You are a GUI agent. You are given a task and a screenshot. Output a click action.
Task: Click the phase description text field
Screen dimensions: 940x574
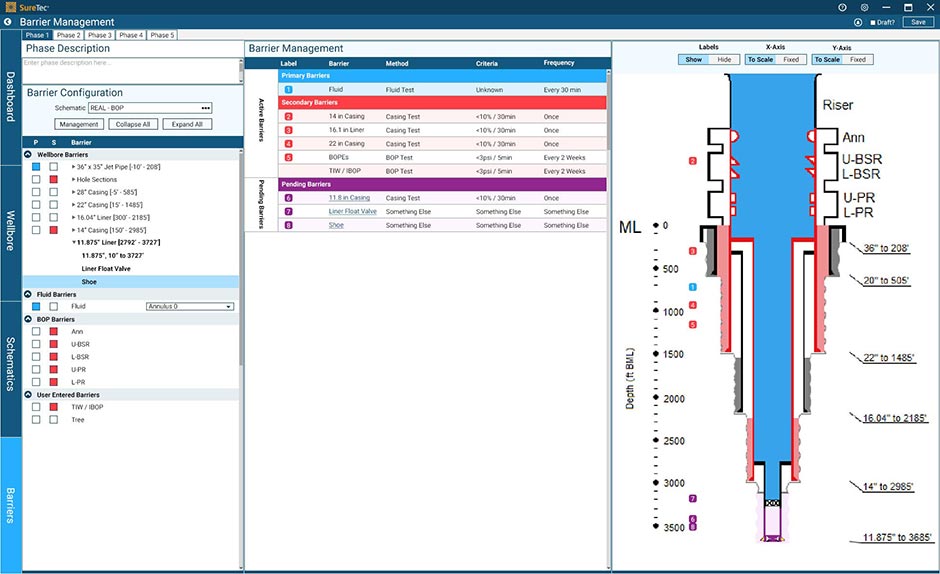[132, 69]
